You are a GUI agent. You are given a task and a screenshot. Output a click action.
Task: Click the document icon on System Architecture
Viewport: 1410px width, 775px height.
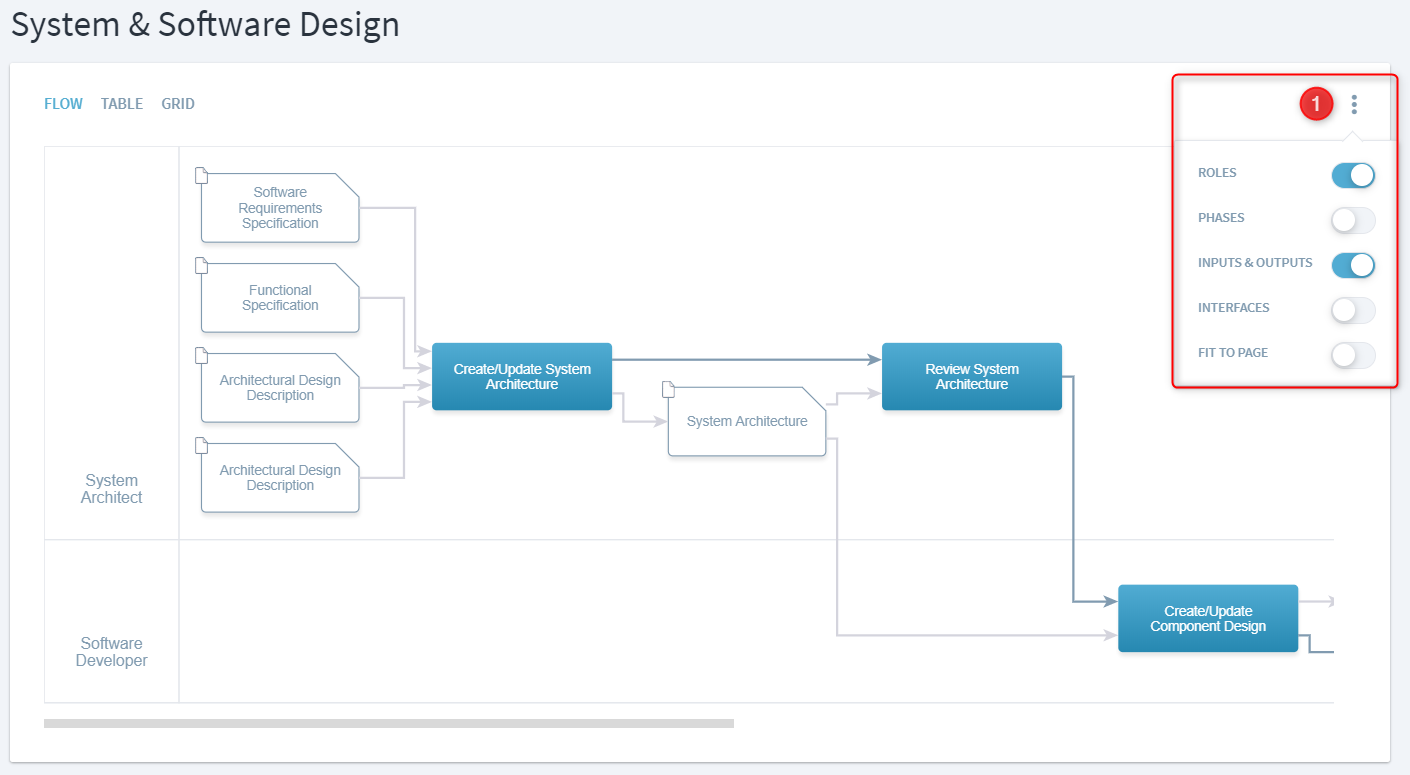click(x=668, y=389)
